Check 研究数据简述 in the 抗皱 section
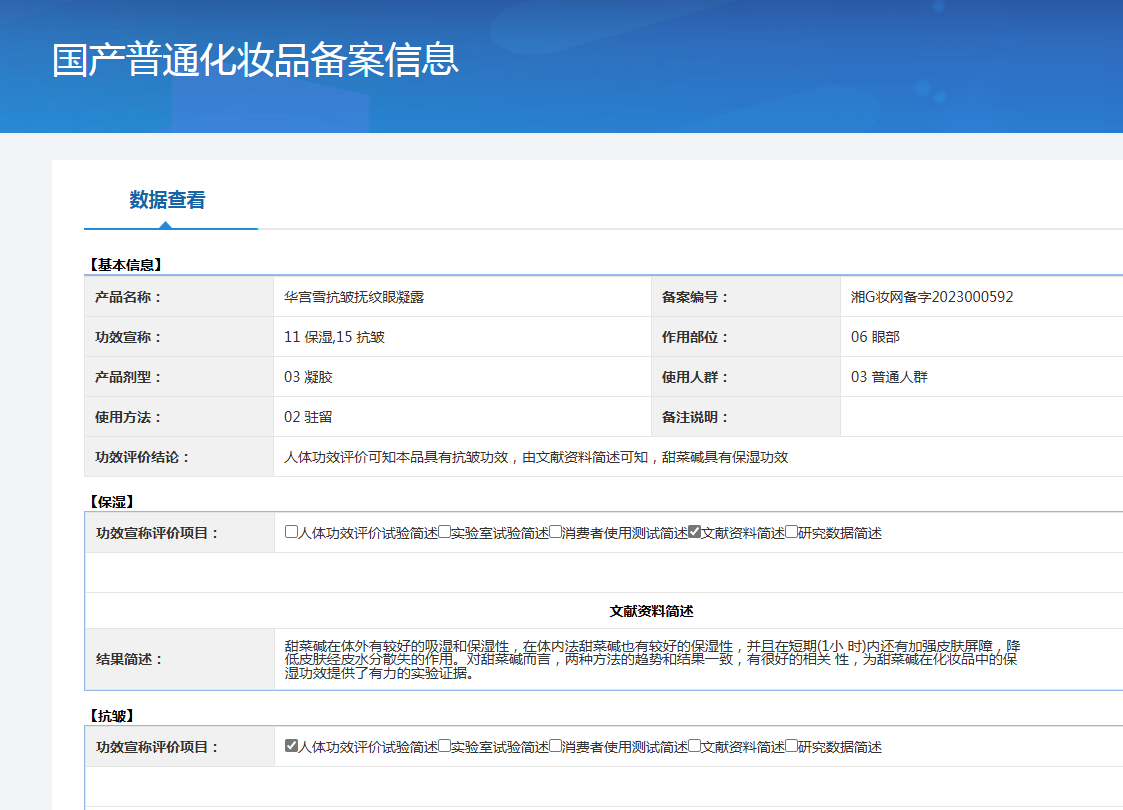The width and height of the screenshot is (1123, 810). pos(792,746)
